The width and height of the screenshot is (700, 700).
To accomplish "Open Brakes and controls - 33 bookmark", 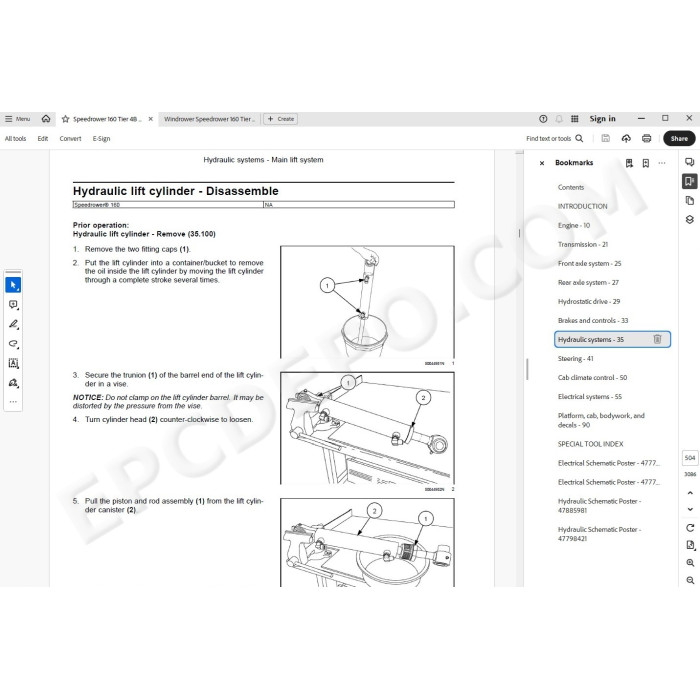I will [x=593, y=321].
